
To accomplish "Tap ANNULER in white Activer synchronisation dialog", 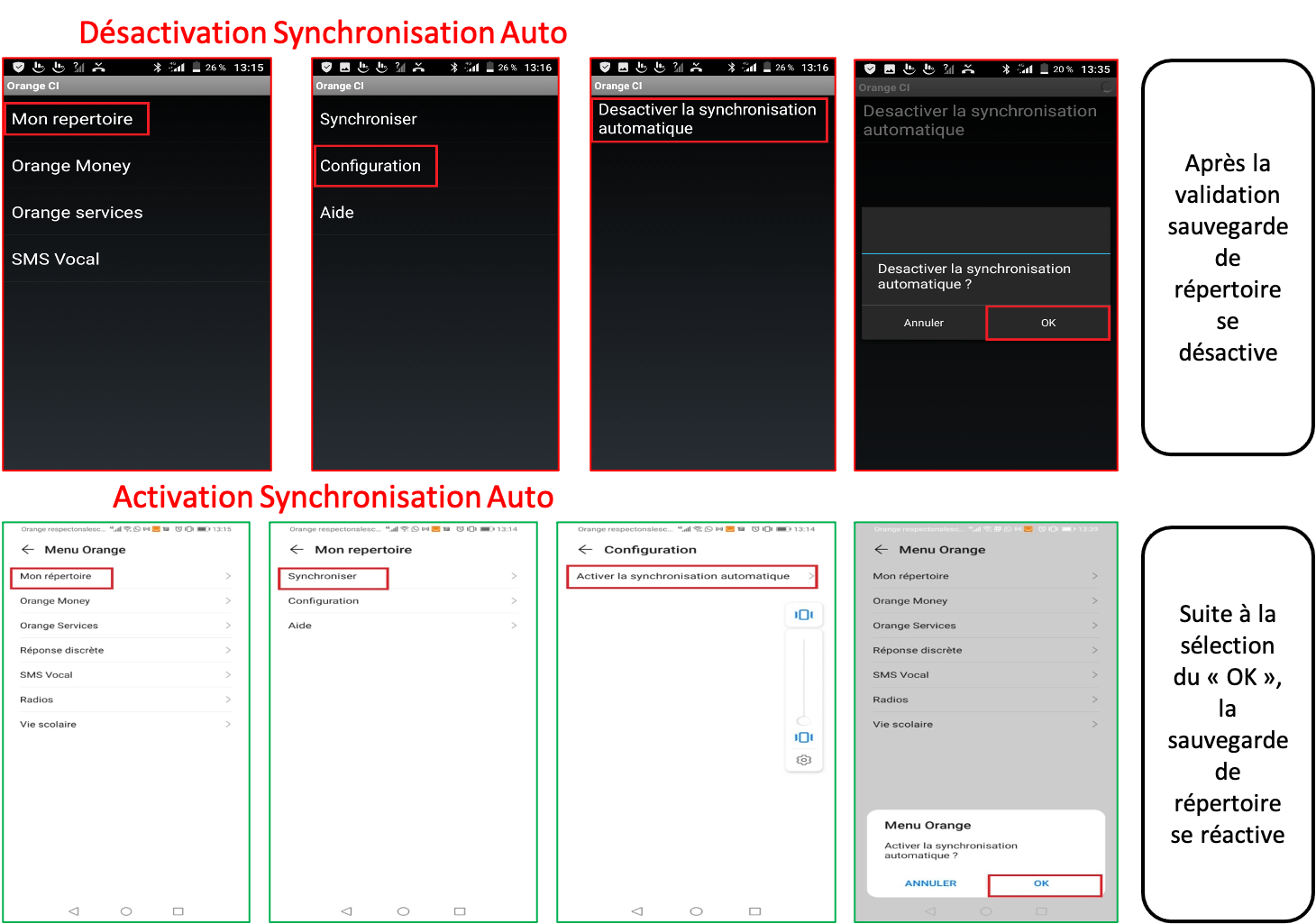I will coord(930,883).
